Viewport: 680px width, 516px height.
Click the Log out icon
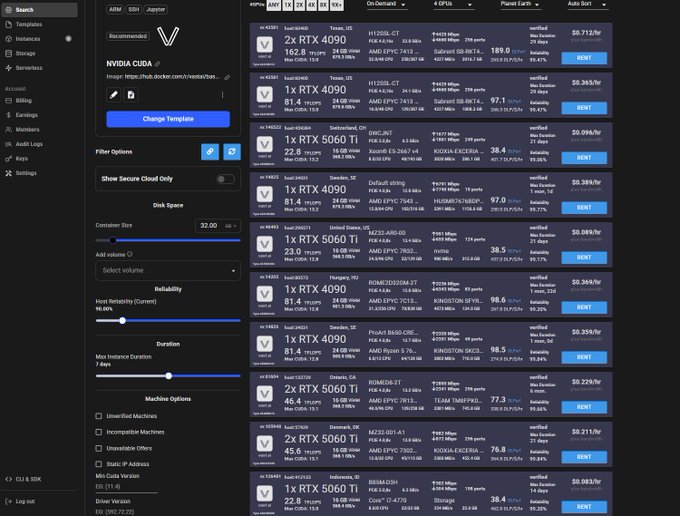(8, 501)
